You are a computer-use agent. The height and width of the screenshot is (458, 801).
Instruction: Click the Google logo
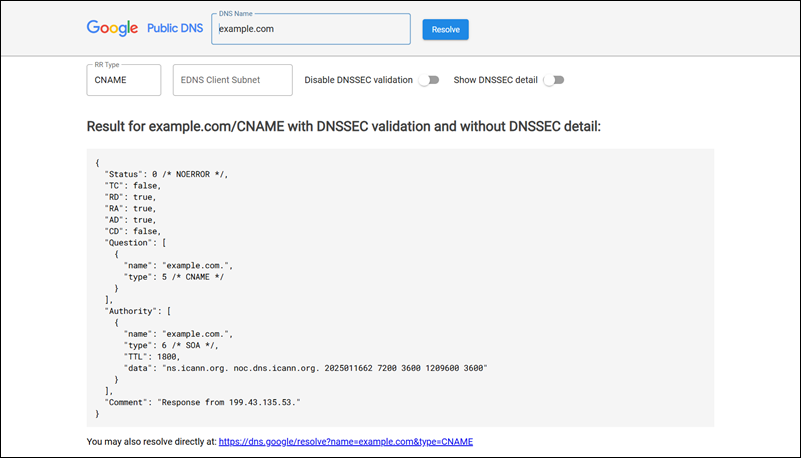click(x=112, y=28)
